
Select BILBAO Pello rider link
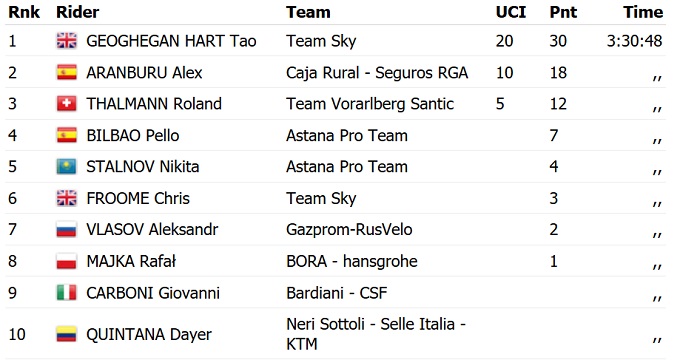(x=133, y=135)
